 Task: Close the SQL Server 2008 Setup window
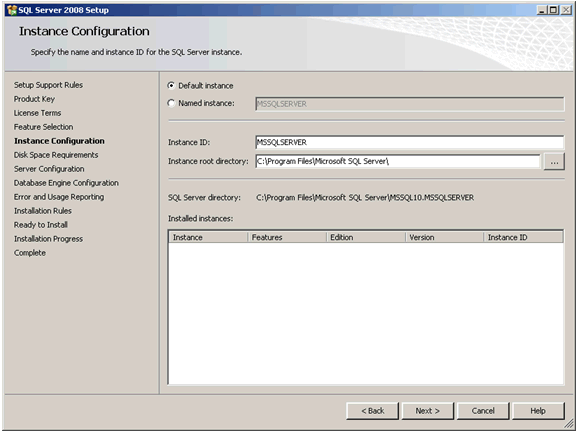tap(566, 10)
